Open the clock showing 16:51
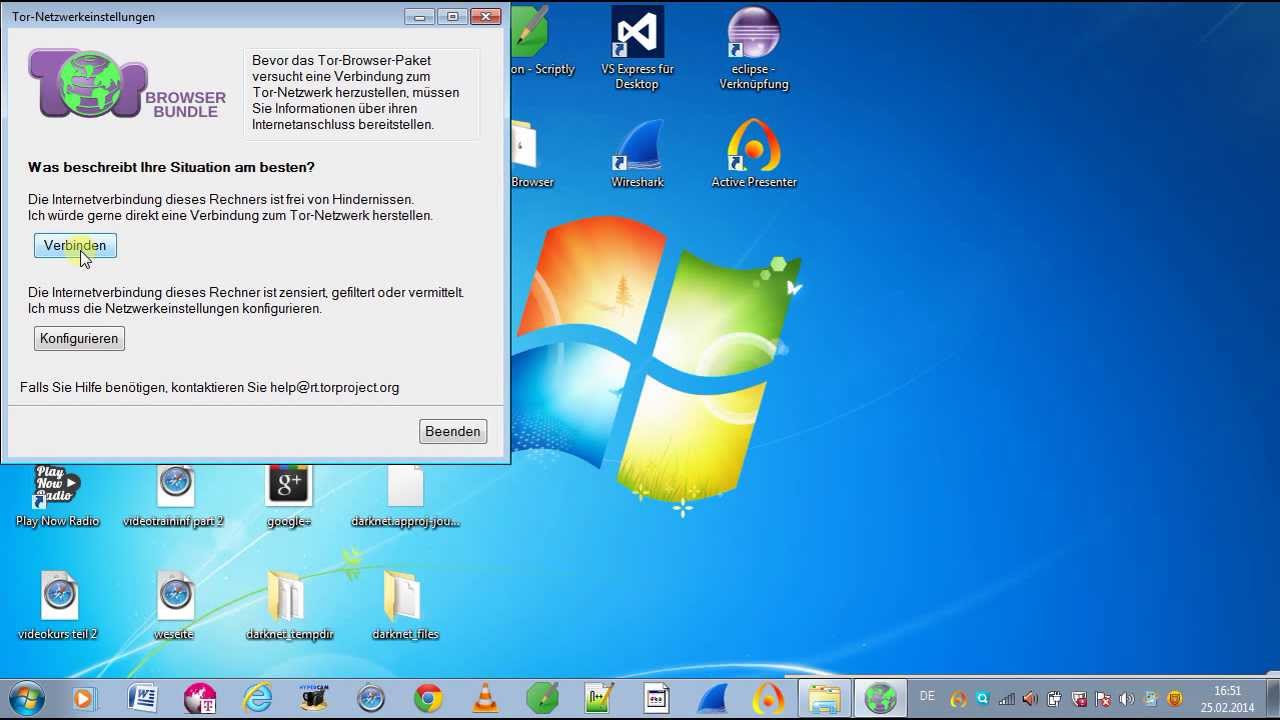 pyautogui.click(x=1227, y=699)
